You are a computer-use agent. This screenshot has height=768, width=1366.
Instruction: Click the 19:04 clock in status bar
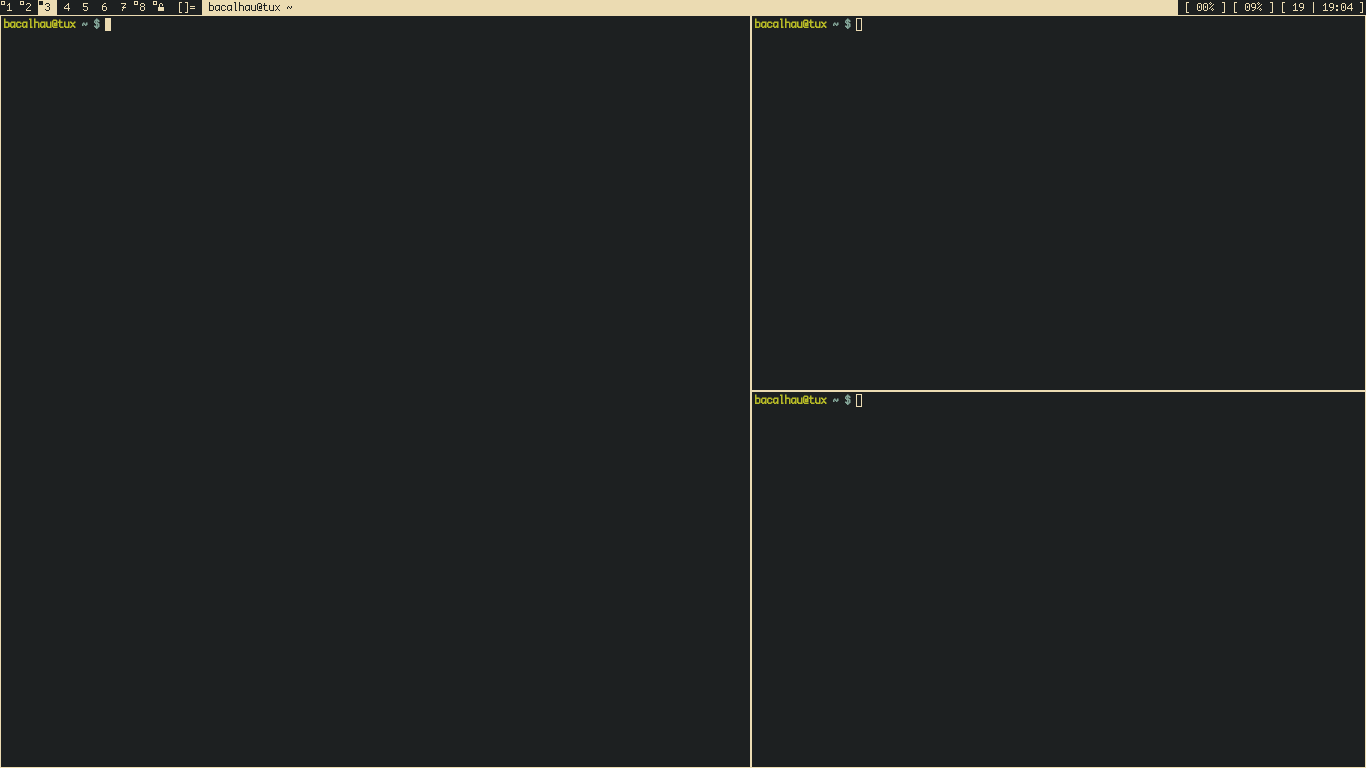(1337, 7)
